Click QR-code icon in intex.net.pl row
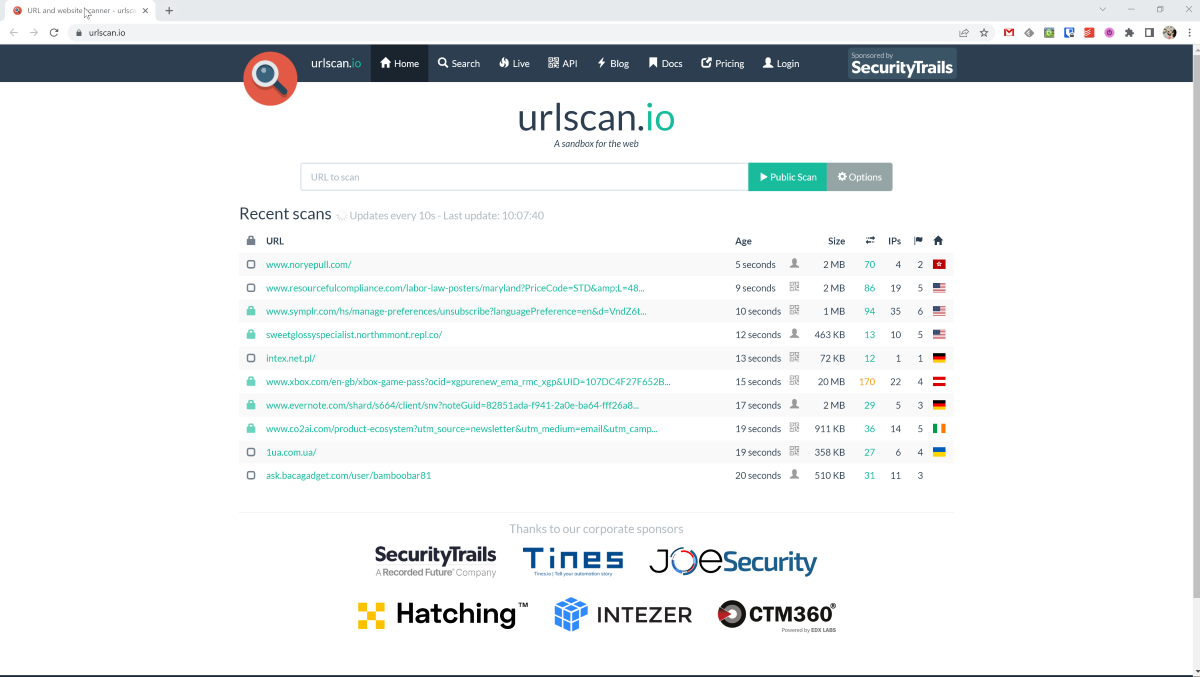The width and height of the screenshot is (1200, 677). click(x=795, y=358)
